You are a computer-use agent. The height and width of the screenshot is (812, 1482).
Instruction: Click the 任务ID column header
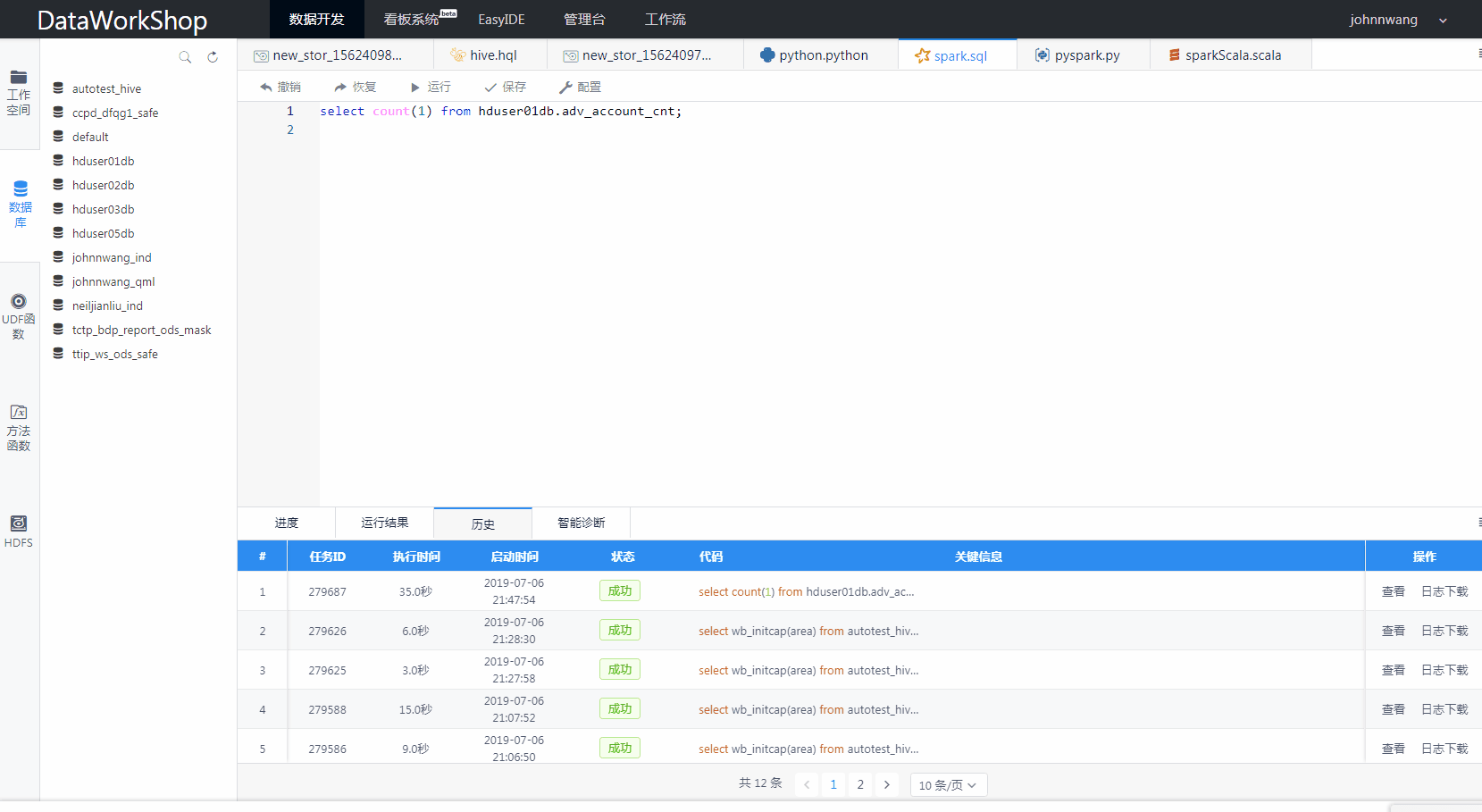point(327,557)
